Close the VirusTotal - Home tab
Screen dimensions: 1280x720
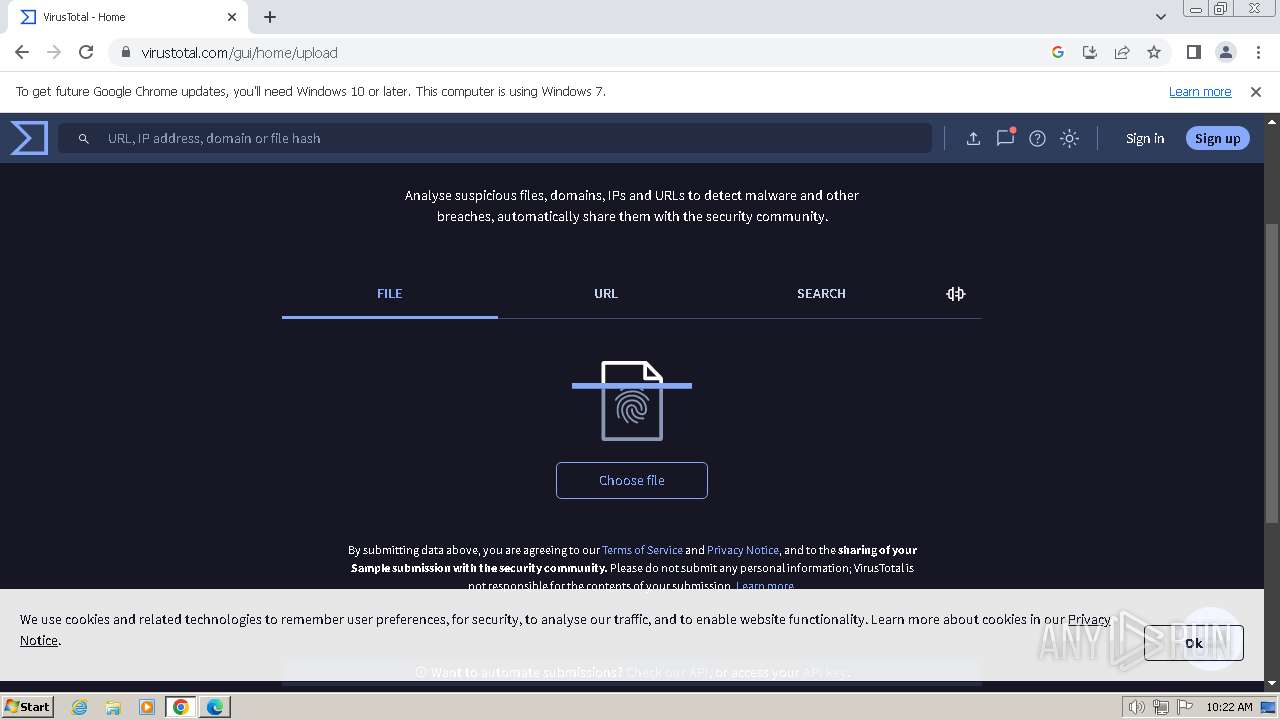click(232, 17)
